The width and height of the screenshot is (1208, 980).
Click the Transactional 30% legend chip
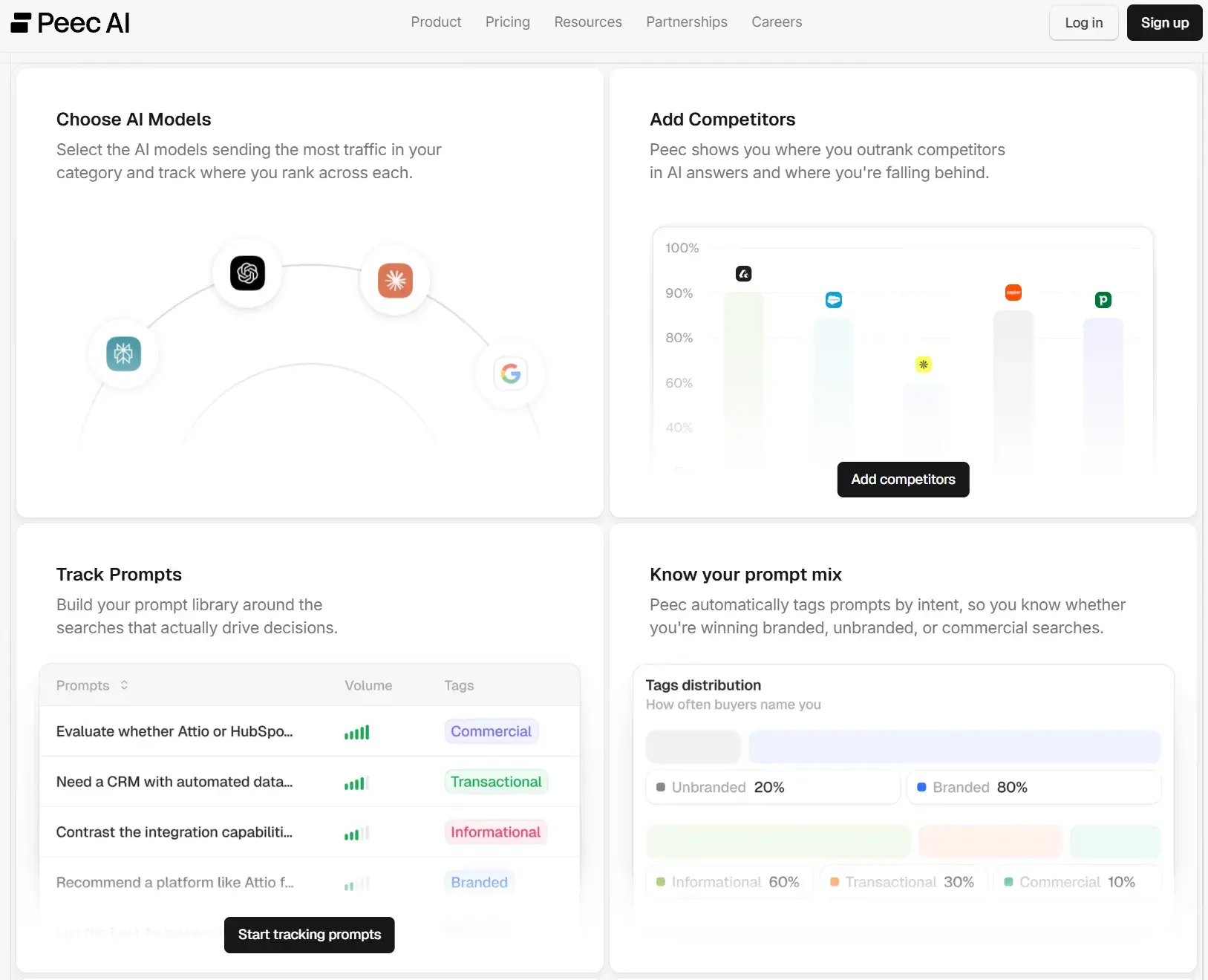click(x=904, y=882)
